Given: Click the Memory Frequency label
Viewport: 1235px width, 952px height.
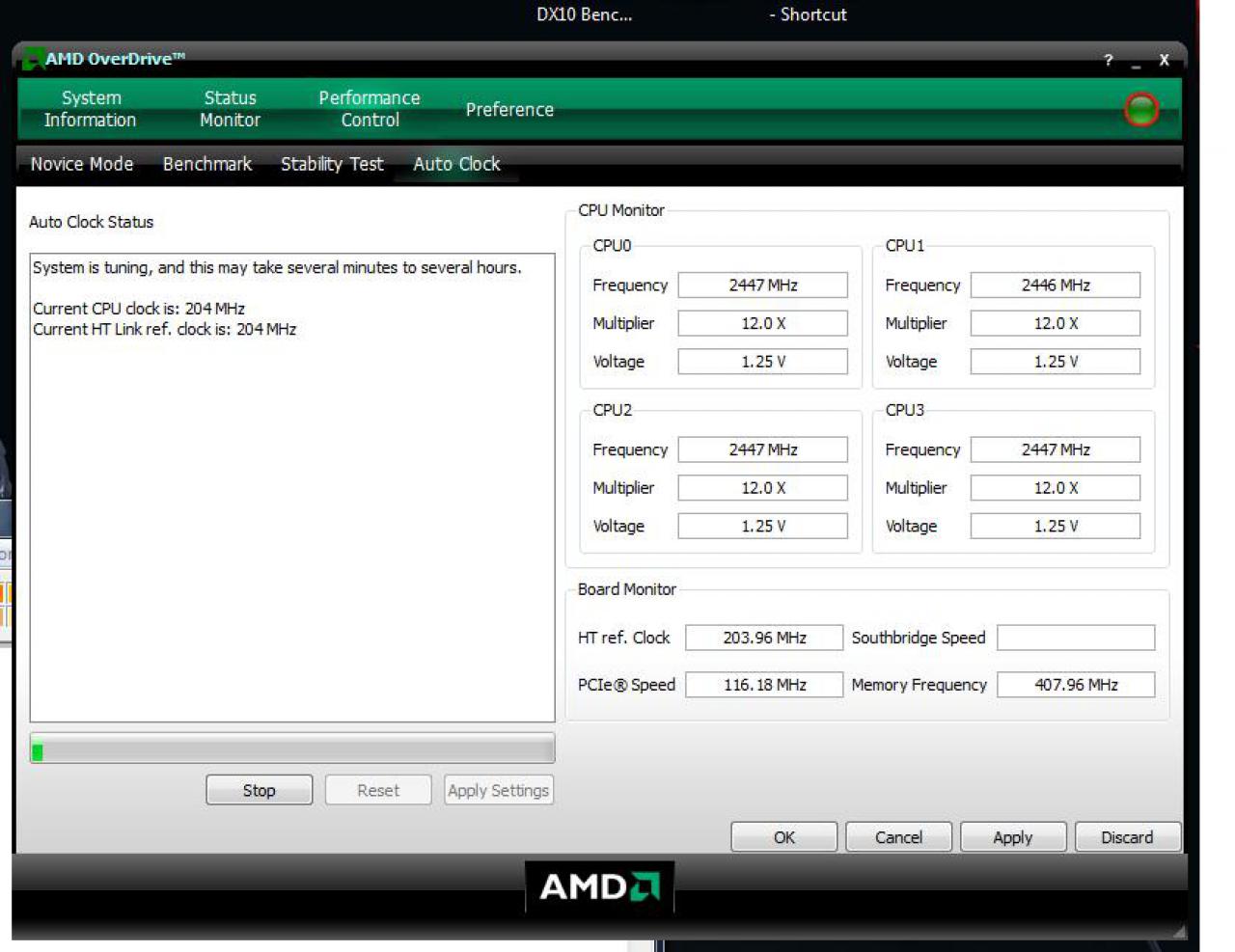Looking at the screenshot, I should point(919,685).
